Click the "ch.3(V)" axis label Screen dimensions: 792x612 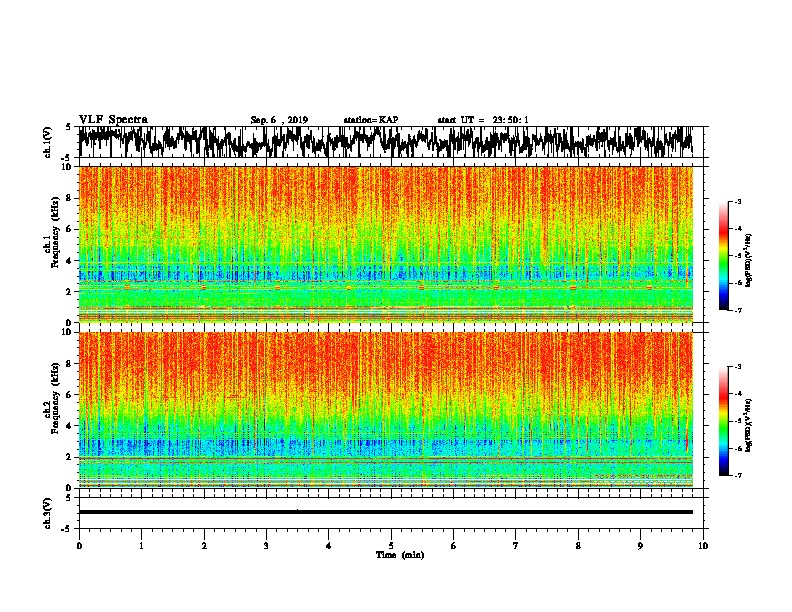tap(48, 513)
